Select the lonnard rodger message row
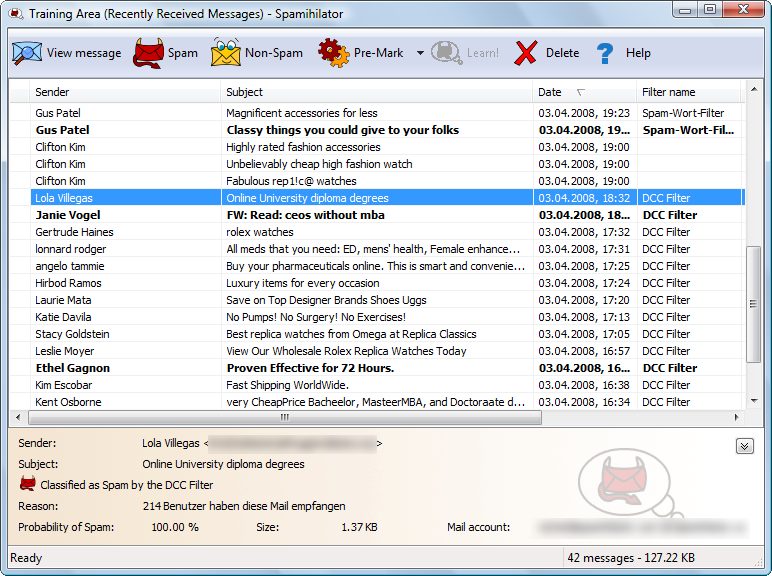This screenshot has height=576, width=772. [x=377, y=249]
